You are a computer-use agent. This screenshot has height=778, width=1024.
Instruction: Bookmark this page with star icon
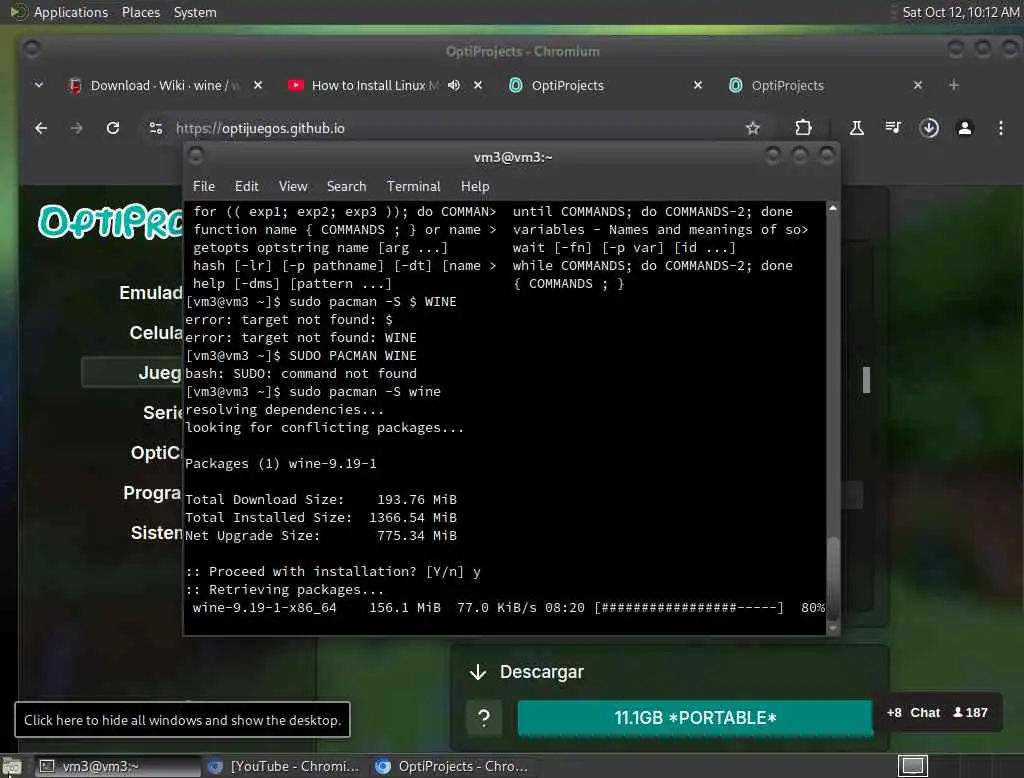click(x=753, y=128)
